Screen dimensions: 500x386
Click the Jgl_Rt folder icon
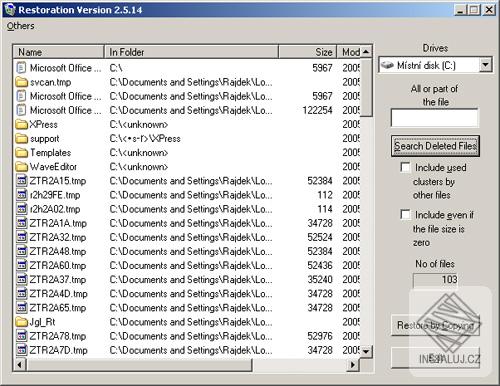(x=21, y=322)
